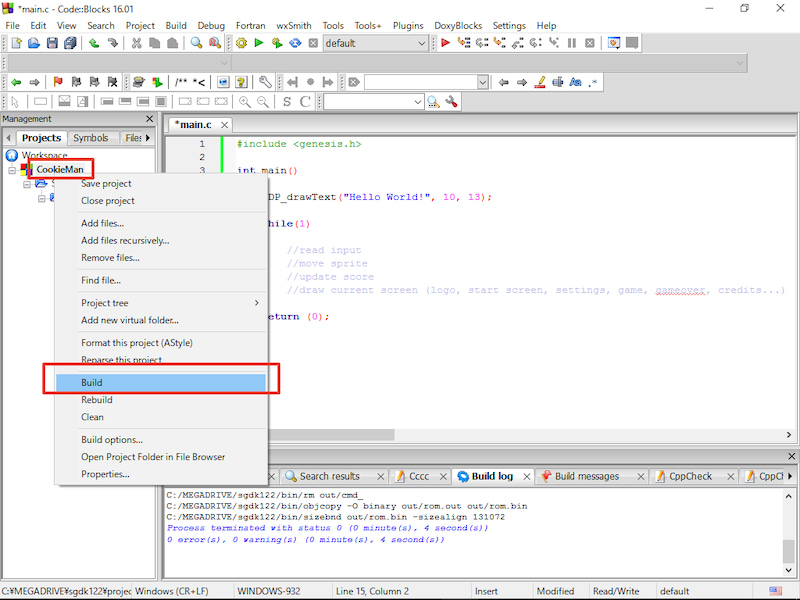Click the Cut scissors icon
The width and height of the screenshot is (800, 600).
click(136, 43)
